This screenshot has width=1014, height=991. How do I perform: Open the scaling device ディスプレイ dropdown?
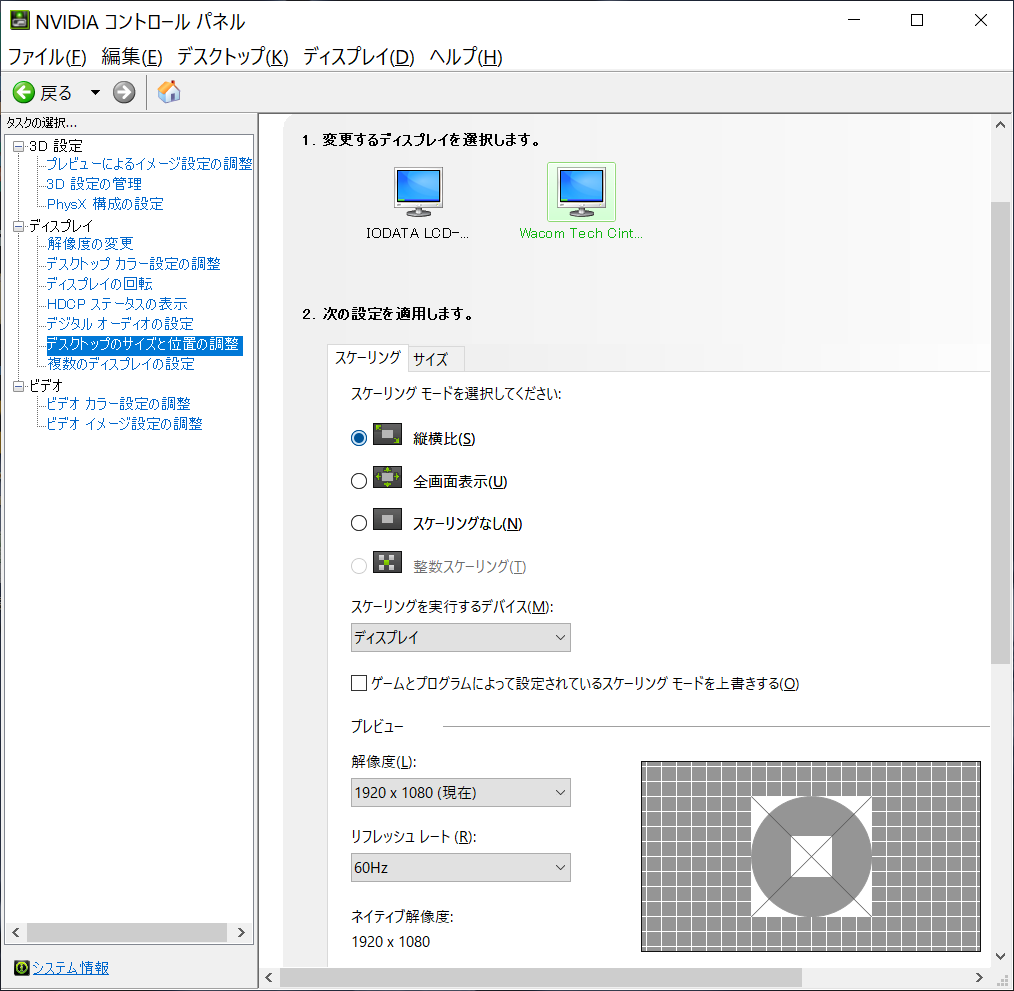click(460, 637)
